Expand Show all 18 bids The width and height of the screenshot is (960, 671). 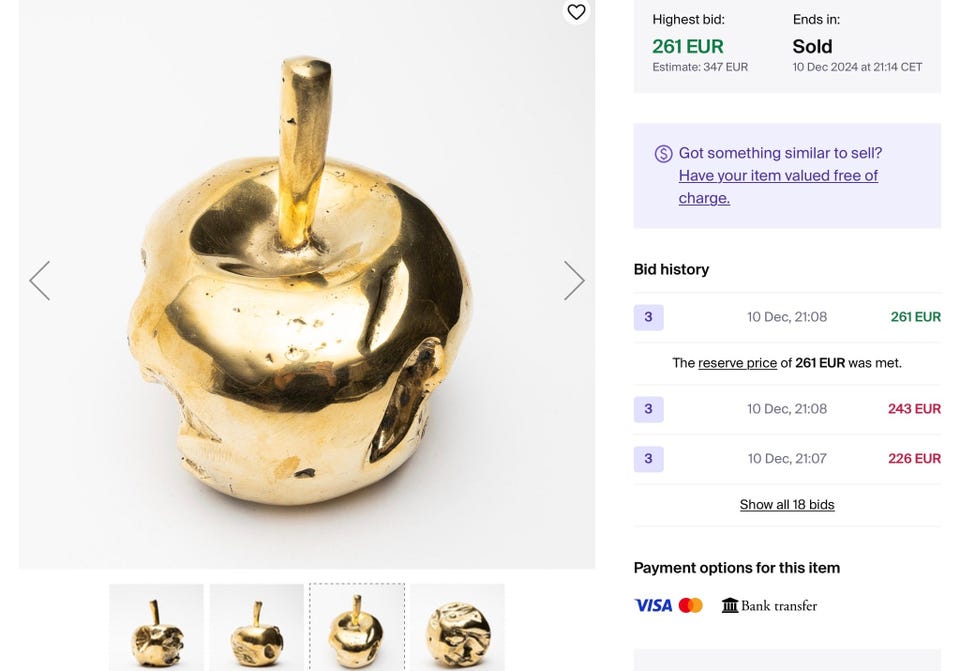tap(787, 505)
